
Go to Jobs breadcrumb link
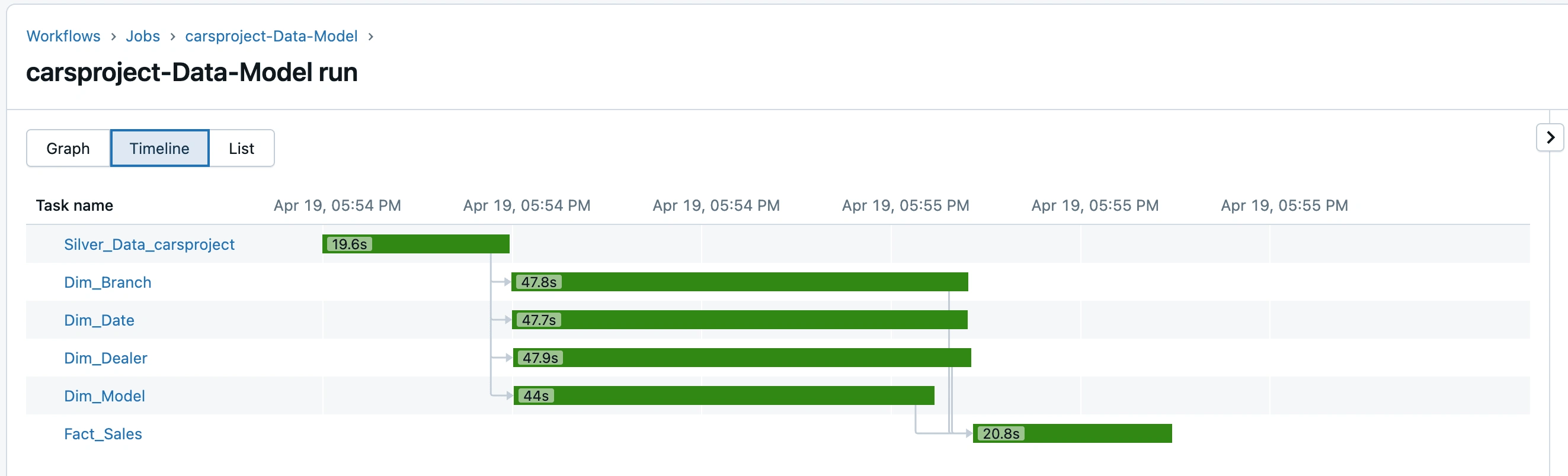[x=142, y=37]
